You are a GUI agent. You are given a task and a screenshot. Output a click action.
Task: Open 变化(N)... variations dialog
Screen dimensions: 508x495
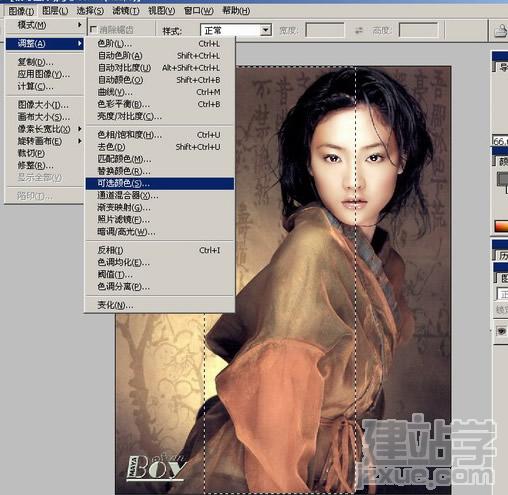(160, 305)
